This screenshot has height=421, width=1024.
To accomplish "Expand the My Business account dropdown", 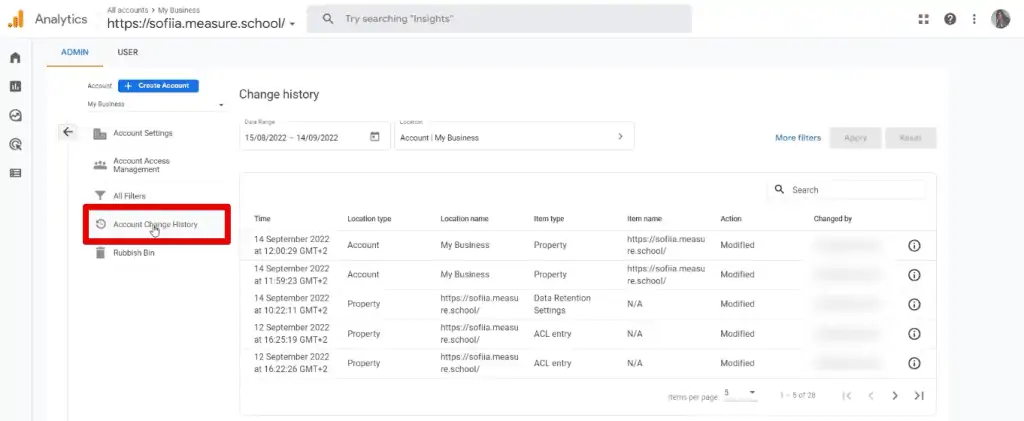I will [x=156, y=104].
